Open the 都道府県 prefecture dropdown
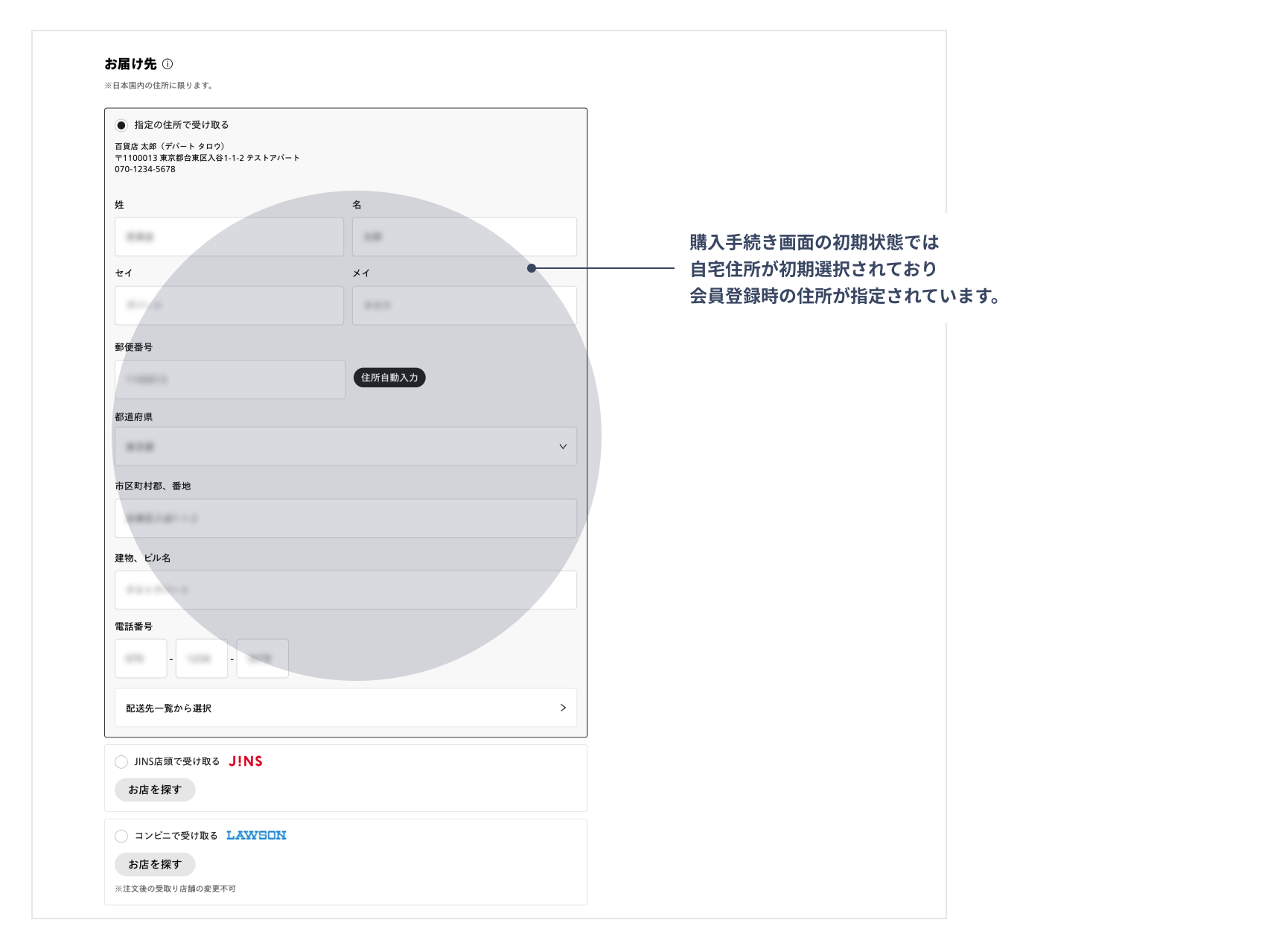The height and width of the screenshot is (949, 1288). tap(345, 447)
